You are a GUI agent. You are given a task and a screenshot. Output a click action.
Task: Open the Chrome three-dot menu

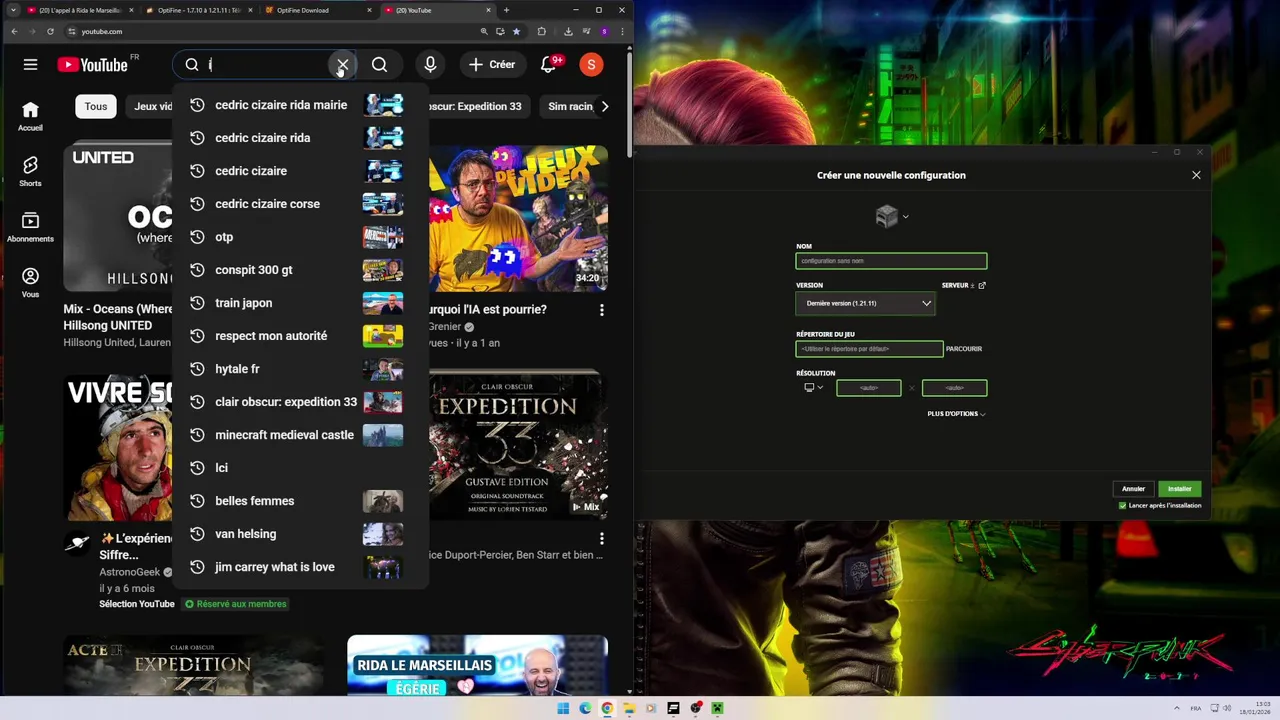[x=622, y=31]
